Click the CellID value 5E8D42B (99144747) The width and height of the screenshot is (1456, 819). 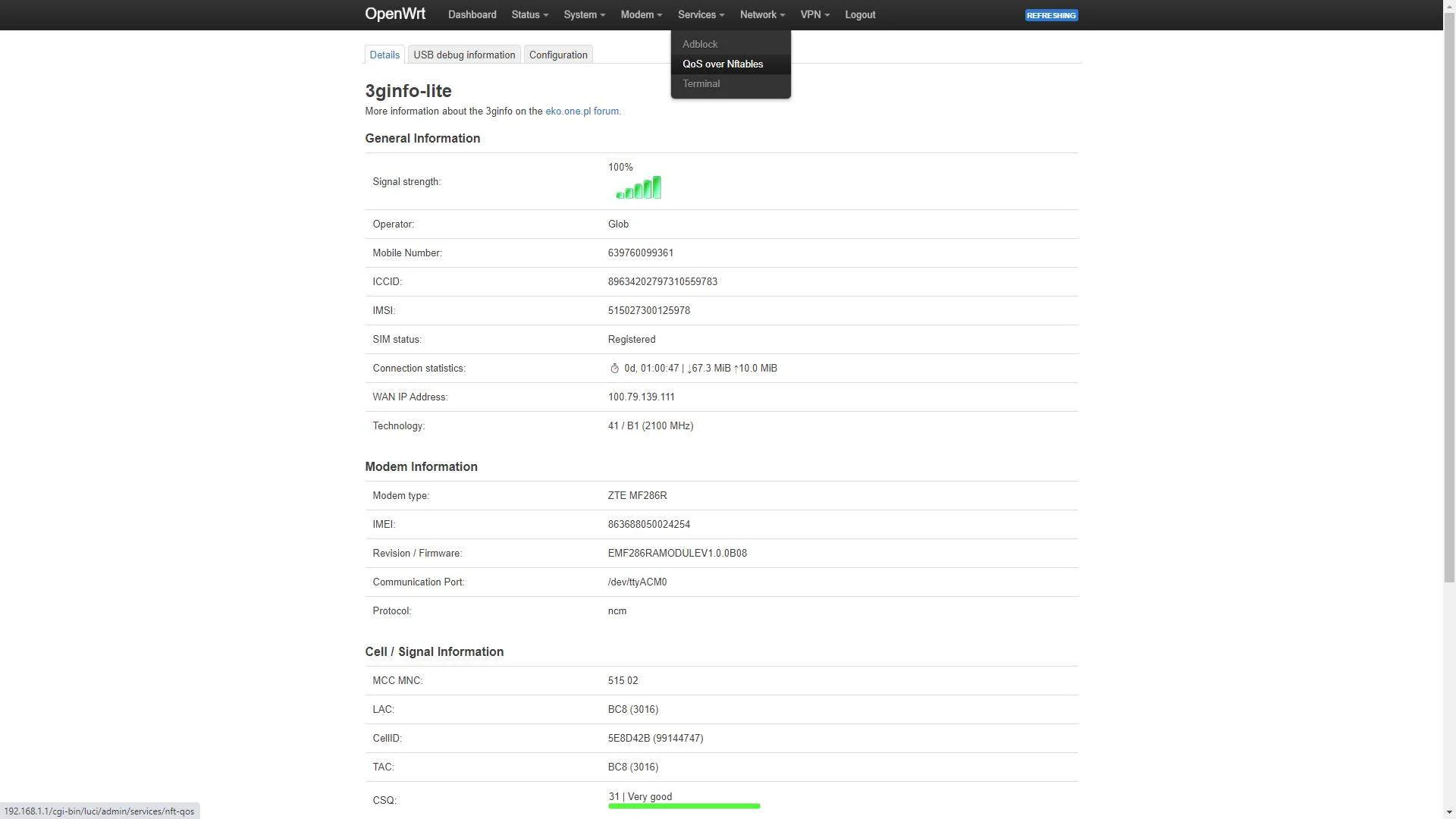coord(655,739)
